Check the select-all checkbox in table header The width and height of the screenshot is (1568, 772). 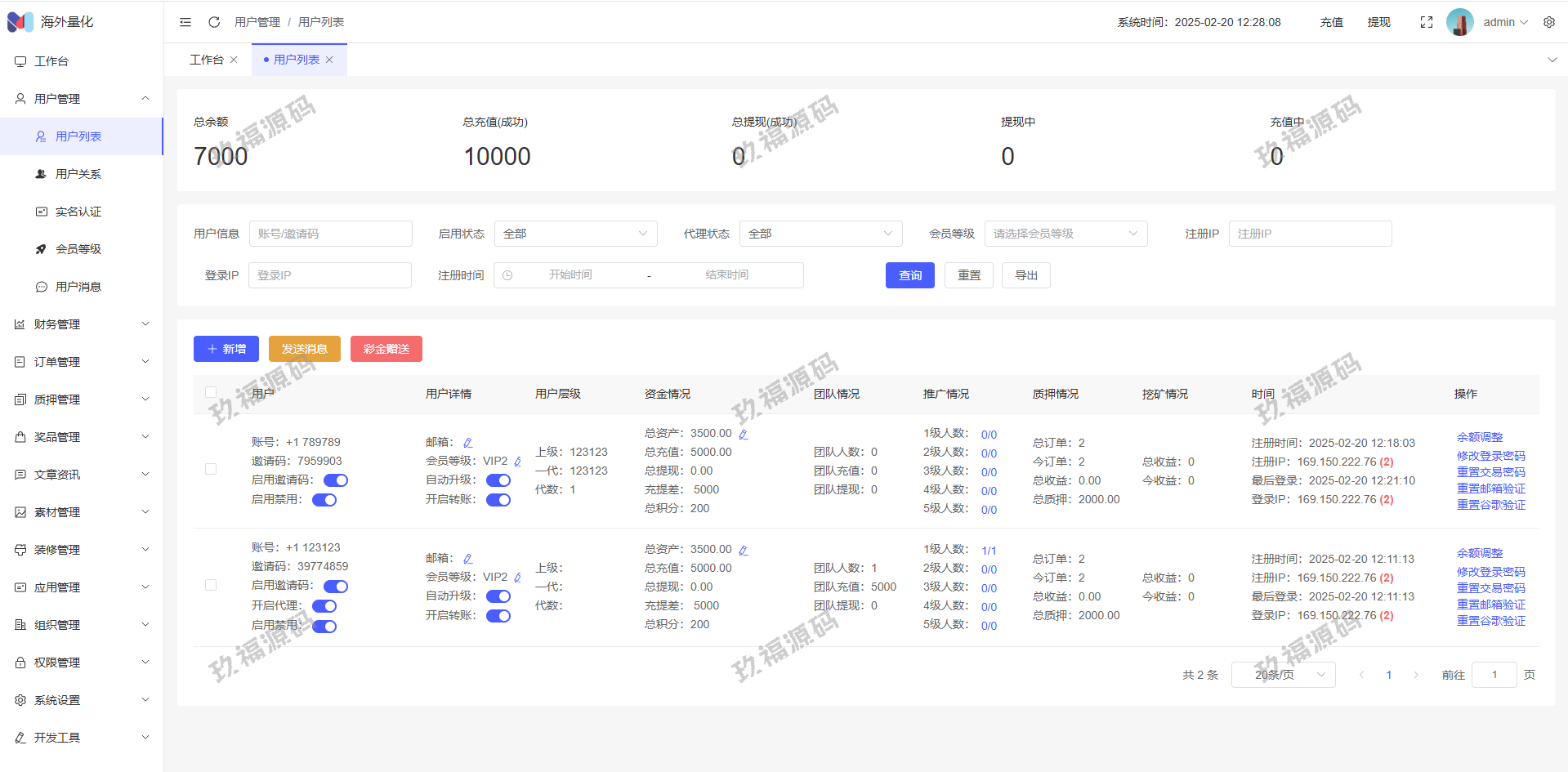point(211,392)
